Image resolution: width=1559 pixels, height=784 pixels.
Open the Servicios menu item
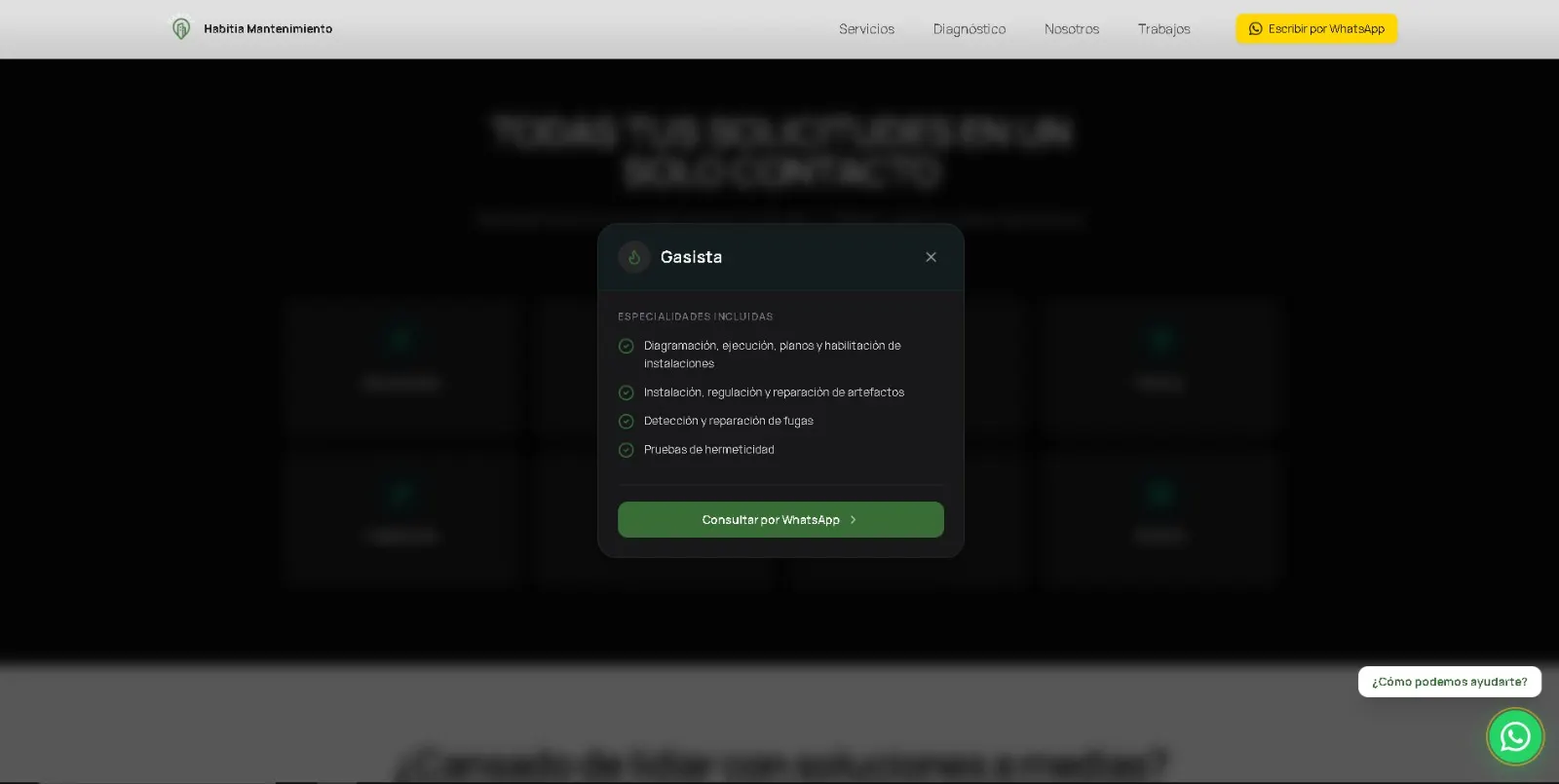pos(866,29)
